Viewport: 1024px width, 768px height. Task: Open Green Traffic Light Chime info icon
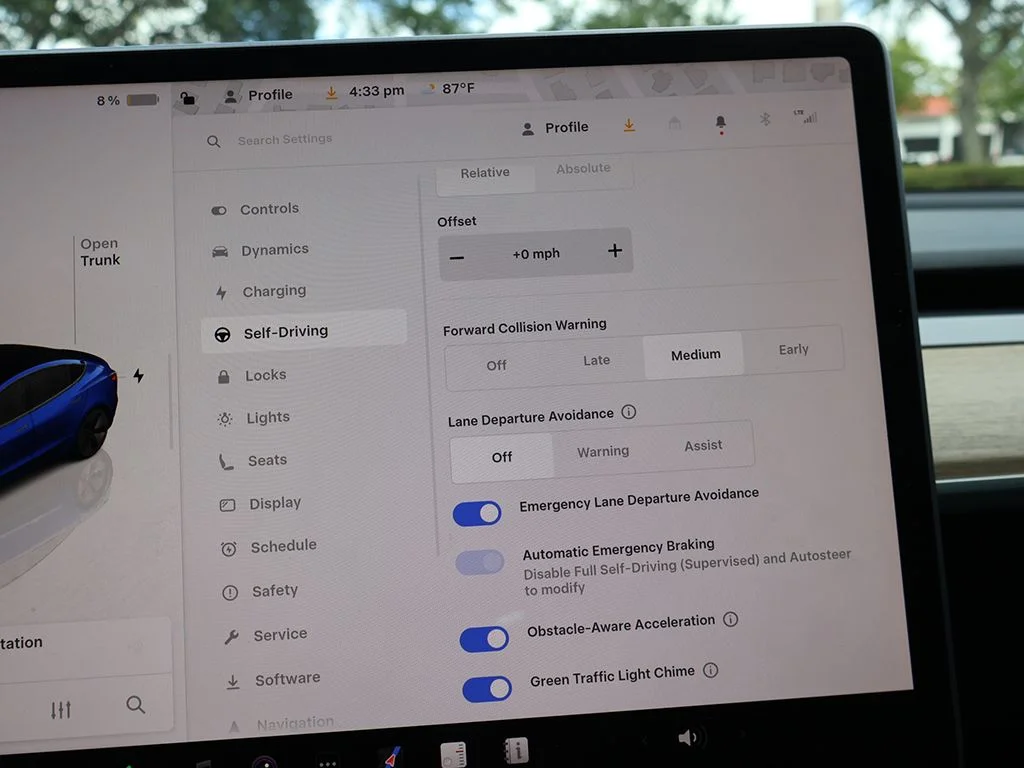click(x=711, y=670)
